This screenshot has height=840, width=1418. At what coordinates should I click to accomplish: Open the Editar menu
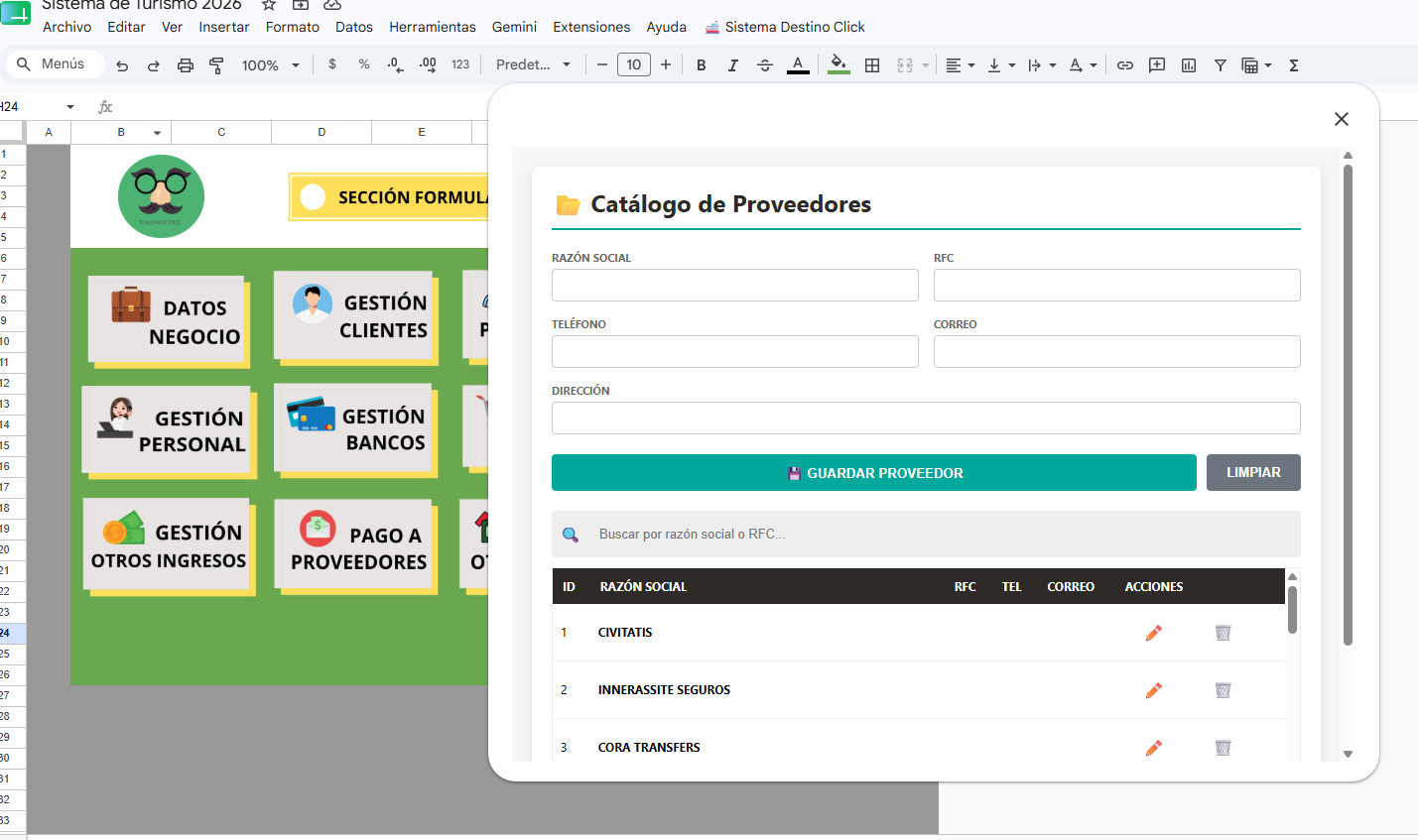[126, 27]
